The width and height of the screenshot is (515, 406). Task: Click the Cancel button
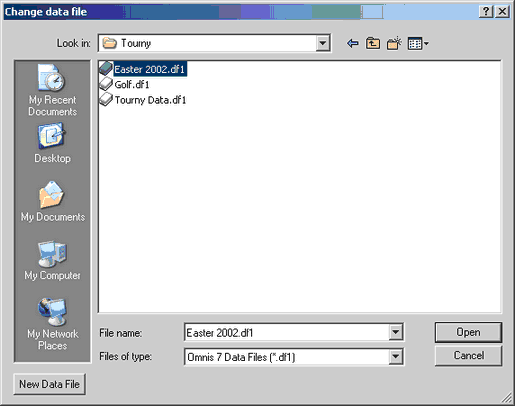pyautogui.click(x=468, y=356)
